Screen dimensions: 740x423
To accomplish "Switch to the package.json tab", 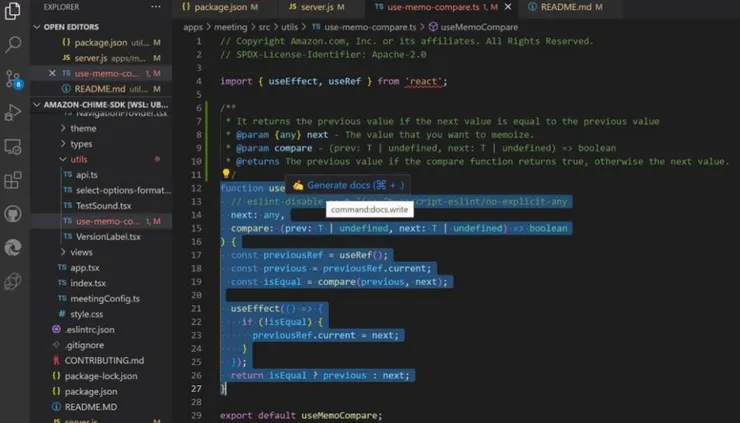I will point(220,7).
